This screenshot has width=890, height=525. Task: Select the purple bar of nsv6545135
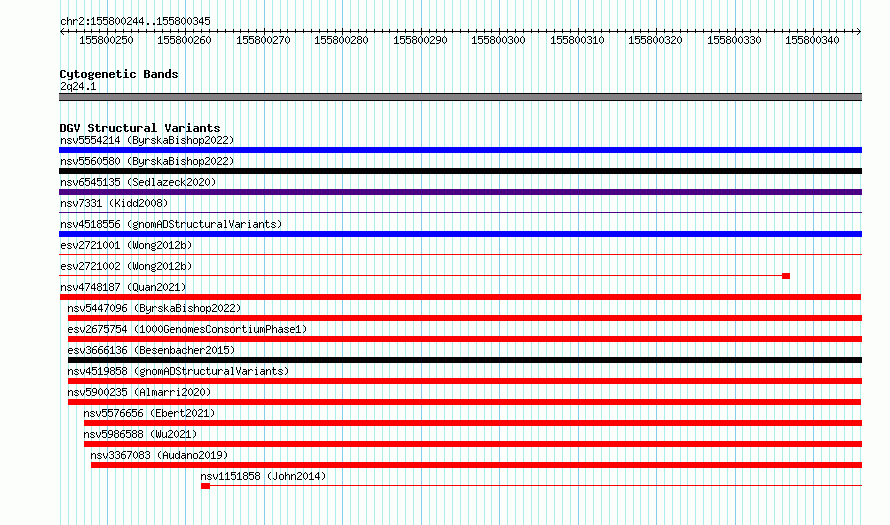point(460,192)
